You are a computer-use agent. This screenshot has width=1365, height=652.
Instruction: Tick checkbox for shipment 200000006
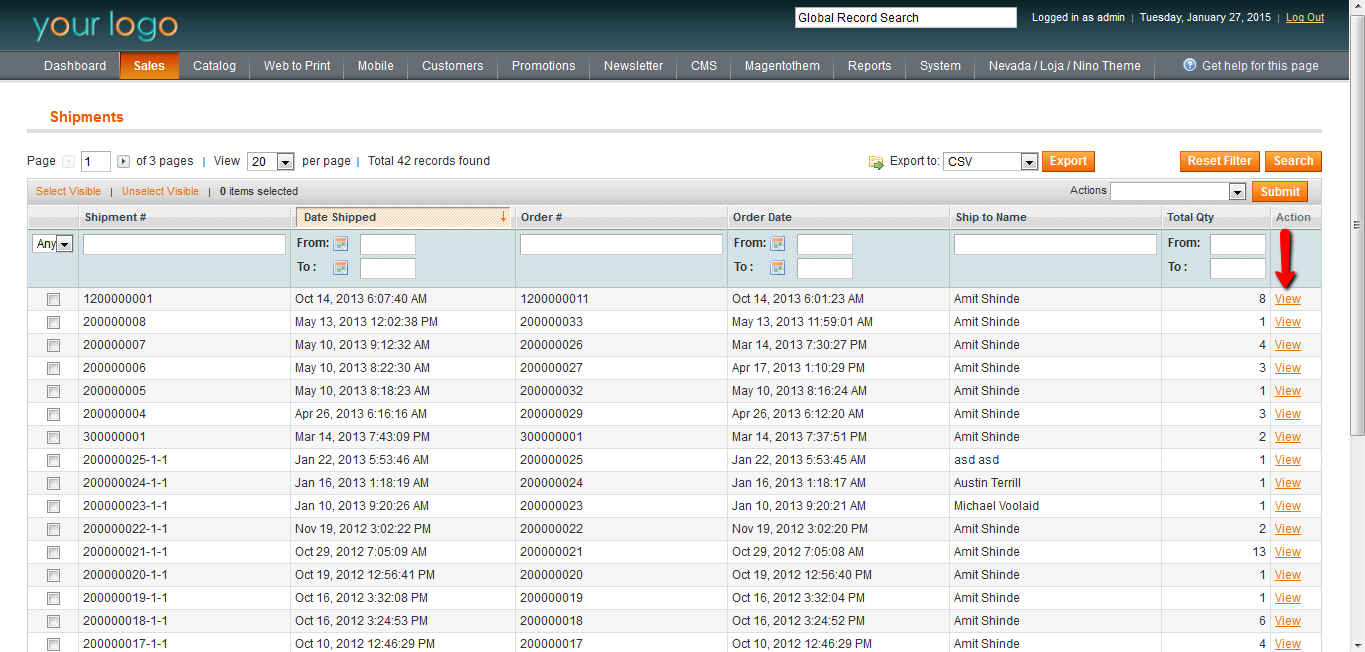(53, 368)
